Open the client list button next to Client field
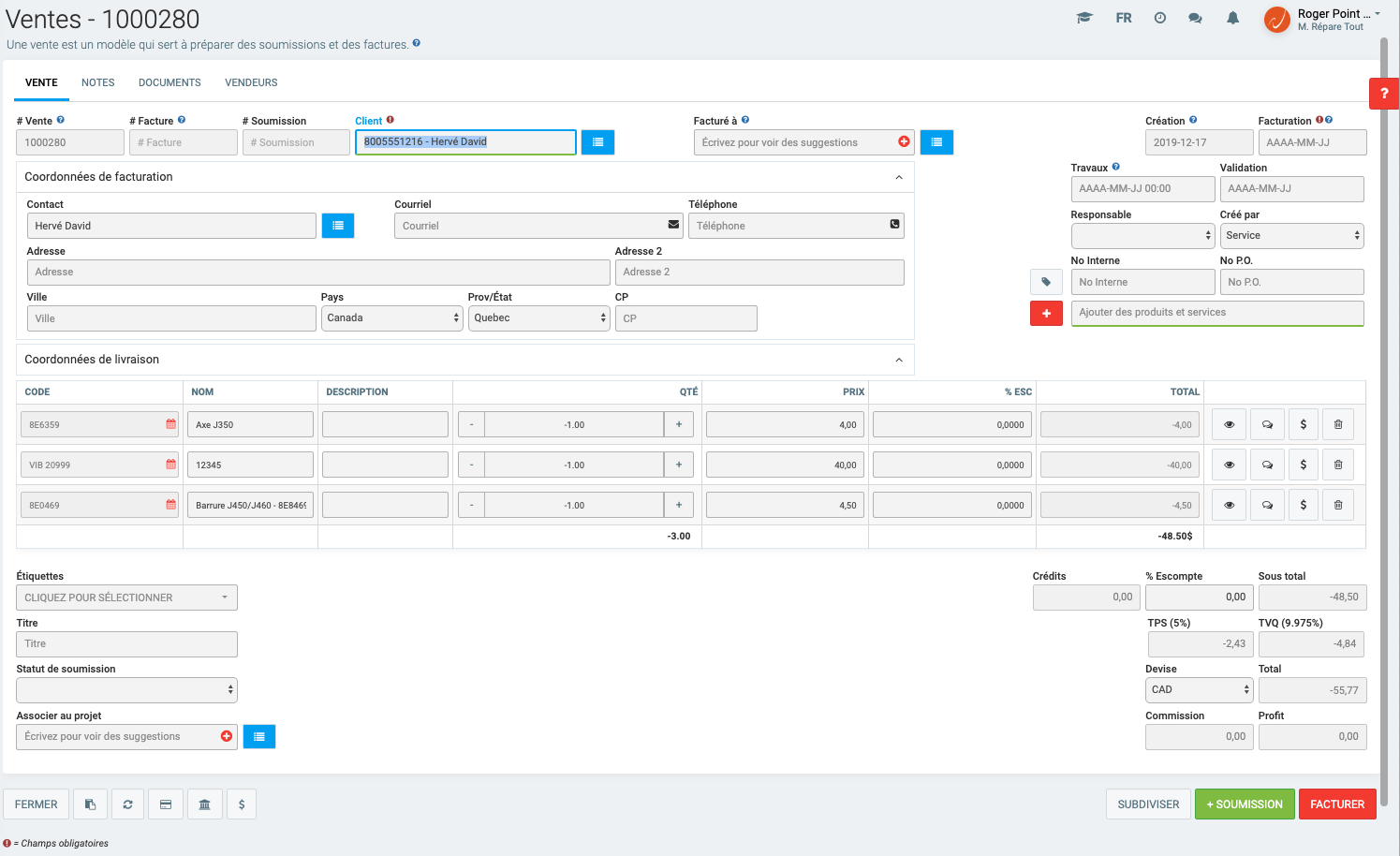 click(x=597, y=142)
